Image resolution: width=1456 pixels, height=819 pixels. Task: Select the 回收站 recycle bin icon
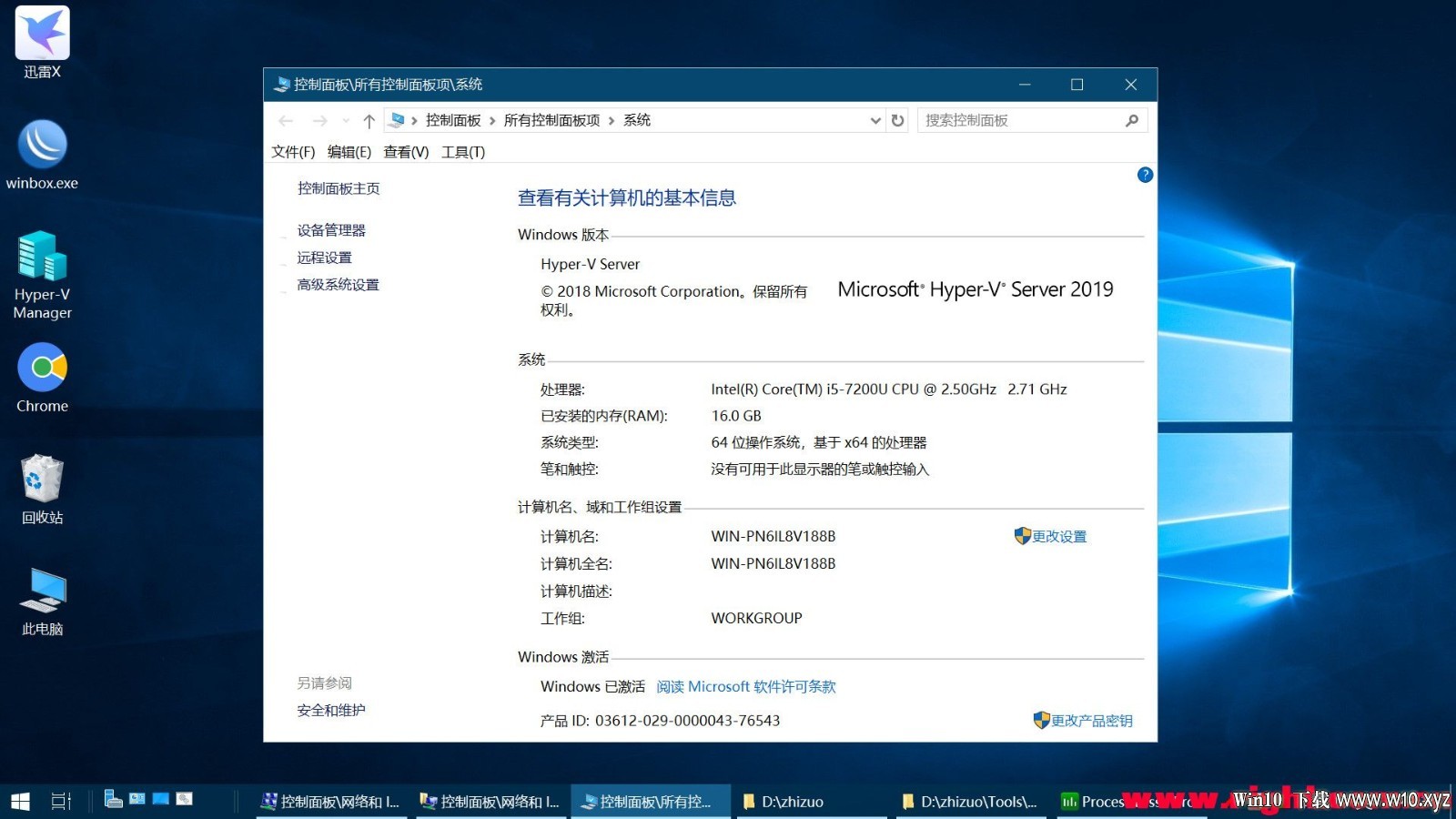pyautogui.click(x=42, y=490)
